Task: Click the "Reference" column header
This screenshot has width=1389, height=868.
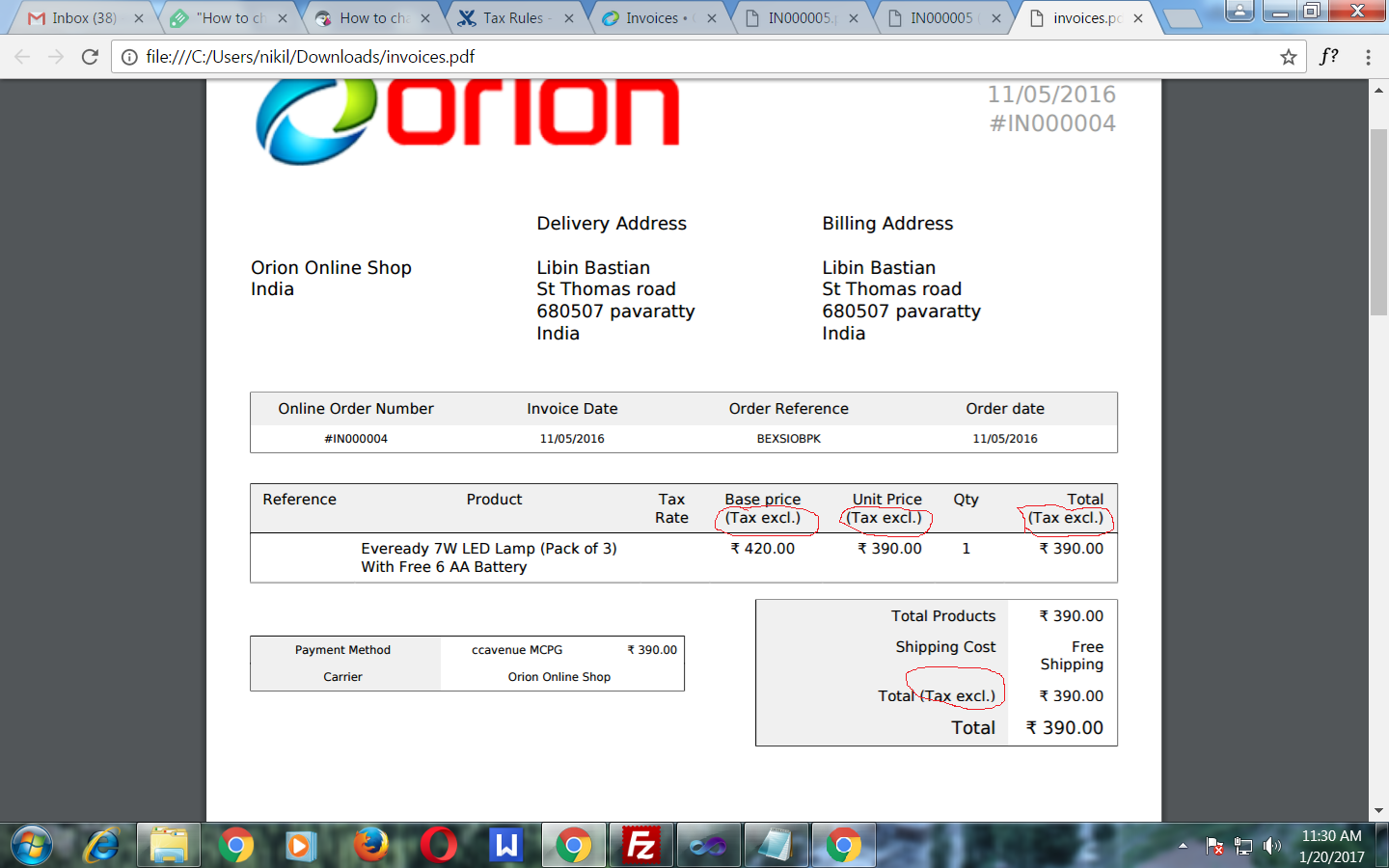Action: (299, 500)
